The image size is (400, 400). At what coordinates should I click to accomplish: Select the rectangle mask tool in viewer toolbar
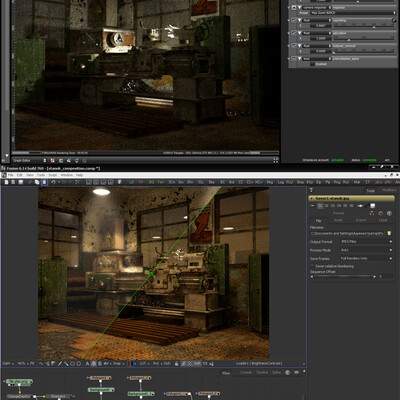(x=73, y=364)
